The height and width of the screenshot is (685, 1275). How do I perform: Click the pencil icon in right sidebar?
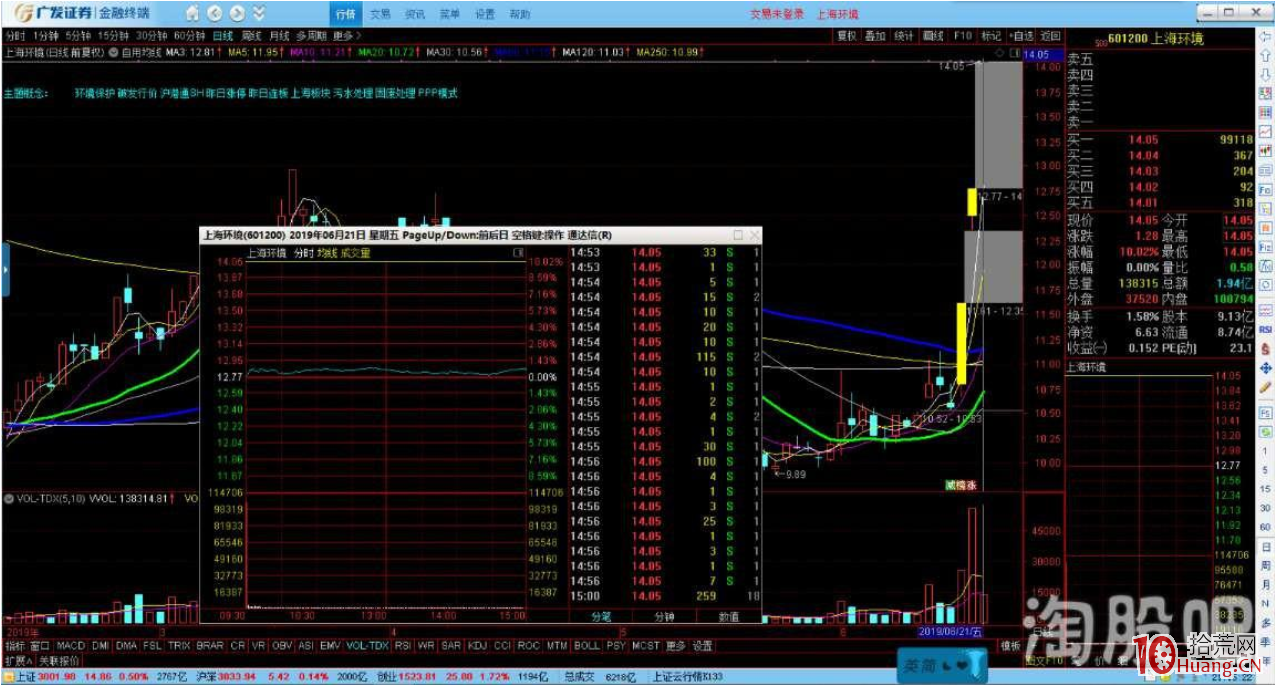tap(1265, 386)
